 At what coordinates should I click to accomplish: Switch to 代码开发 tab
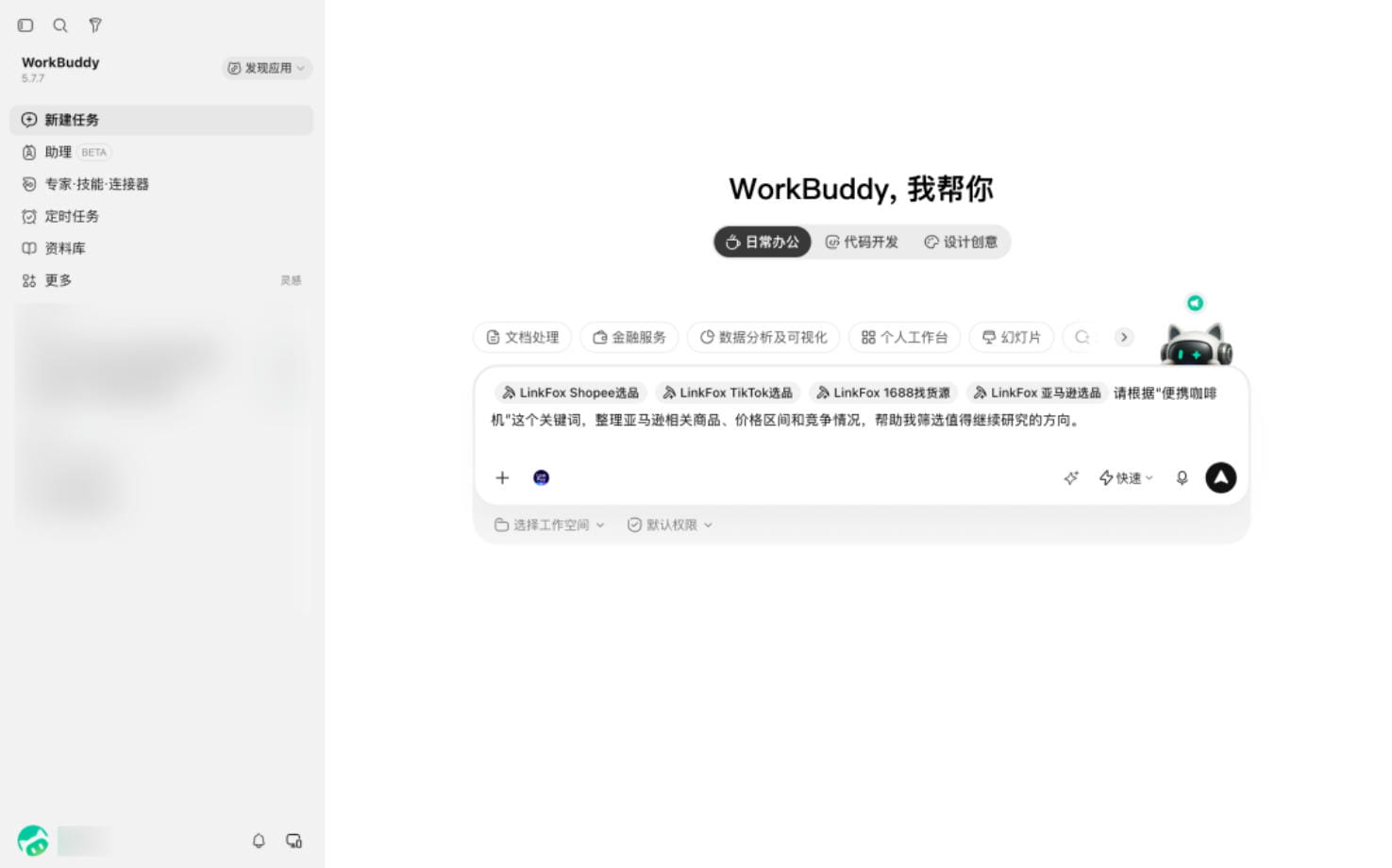[862, 242]
